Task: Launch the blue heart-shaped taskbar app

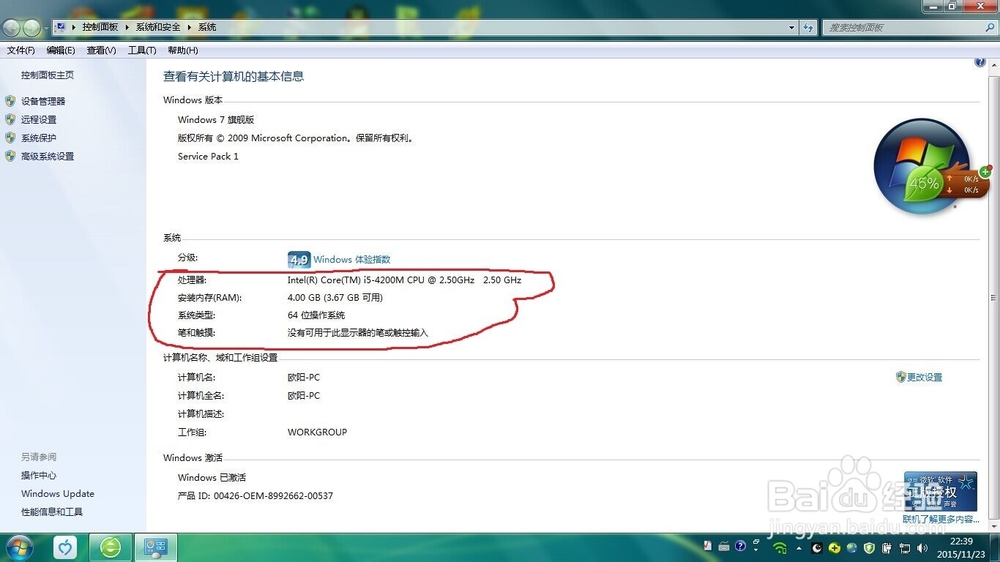Action: [x=64, y=547]
